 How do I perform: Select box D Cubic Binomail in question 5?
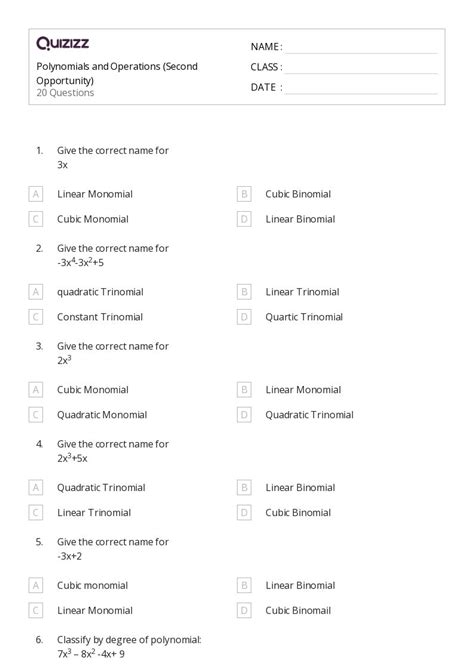tap(244, 611)
